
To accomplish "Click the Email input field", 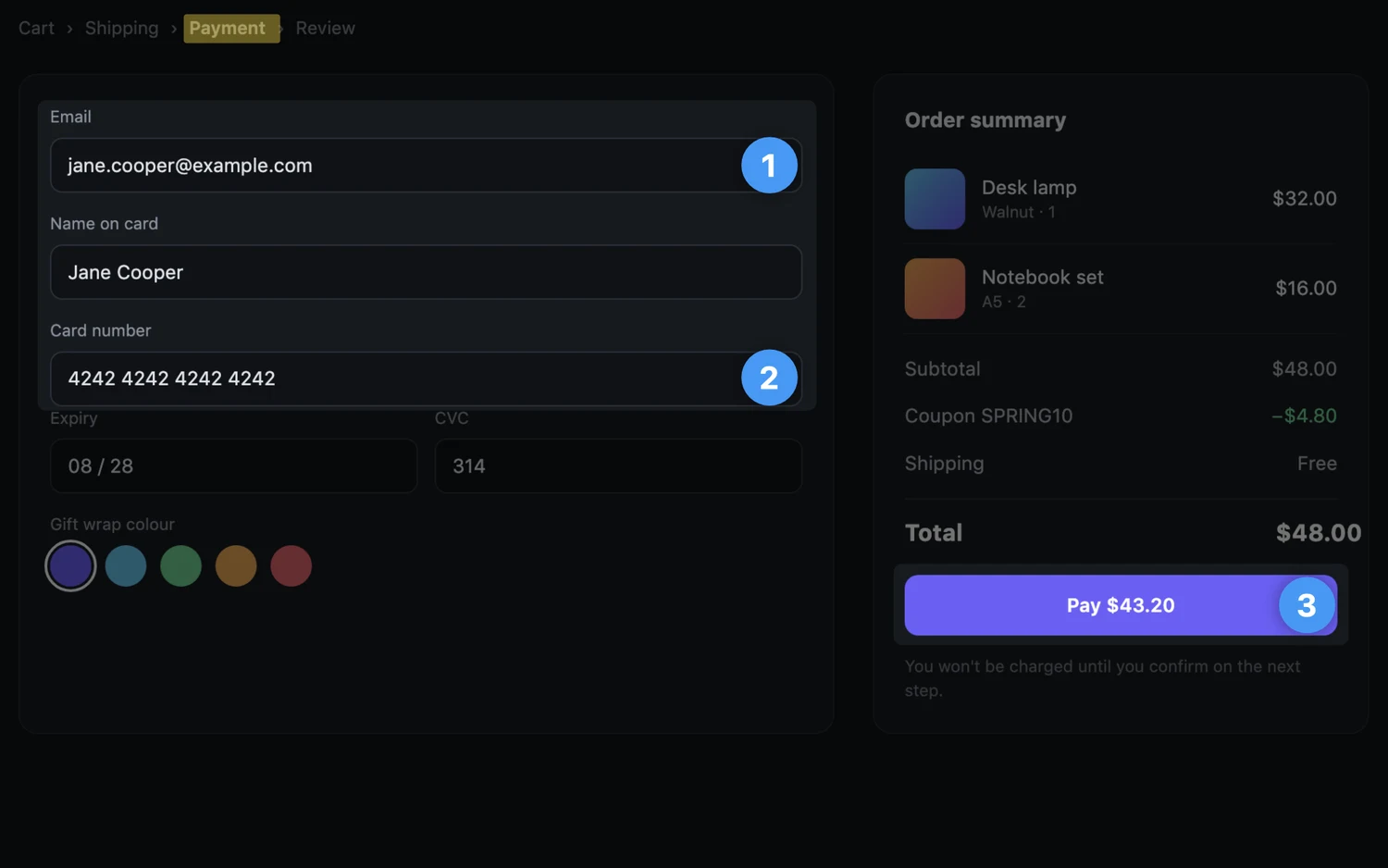I will pyautogui.click(x=426, y=166).
